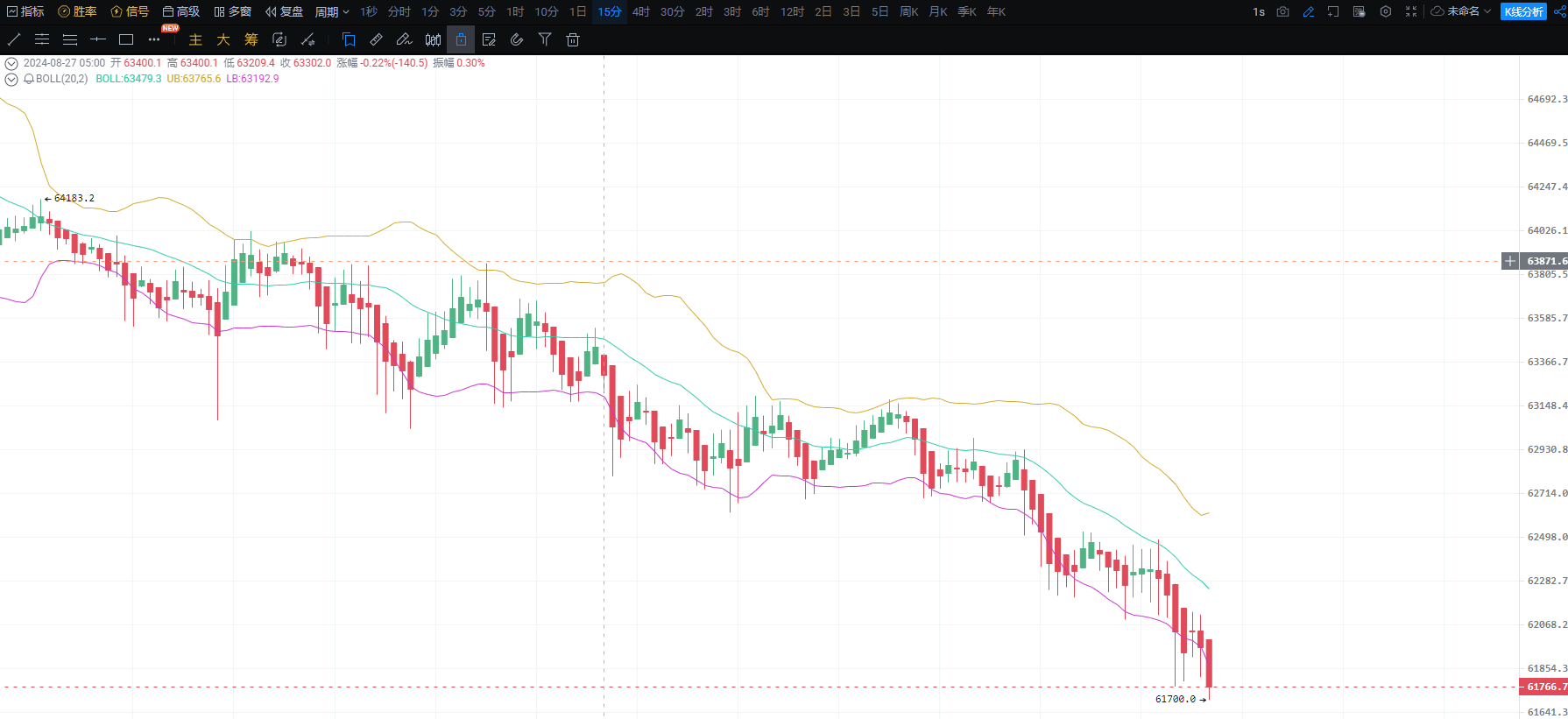This screenshot has width=1568, height=719.
Task: Open chart settings hexagon gear icon
Action: point(1385,11)
